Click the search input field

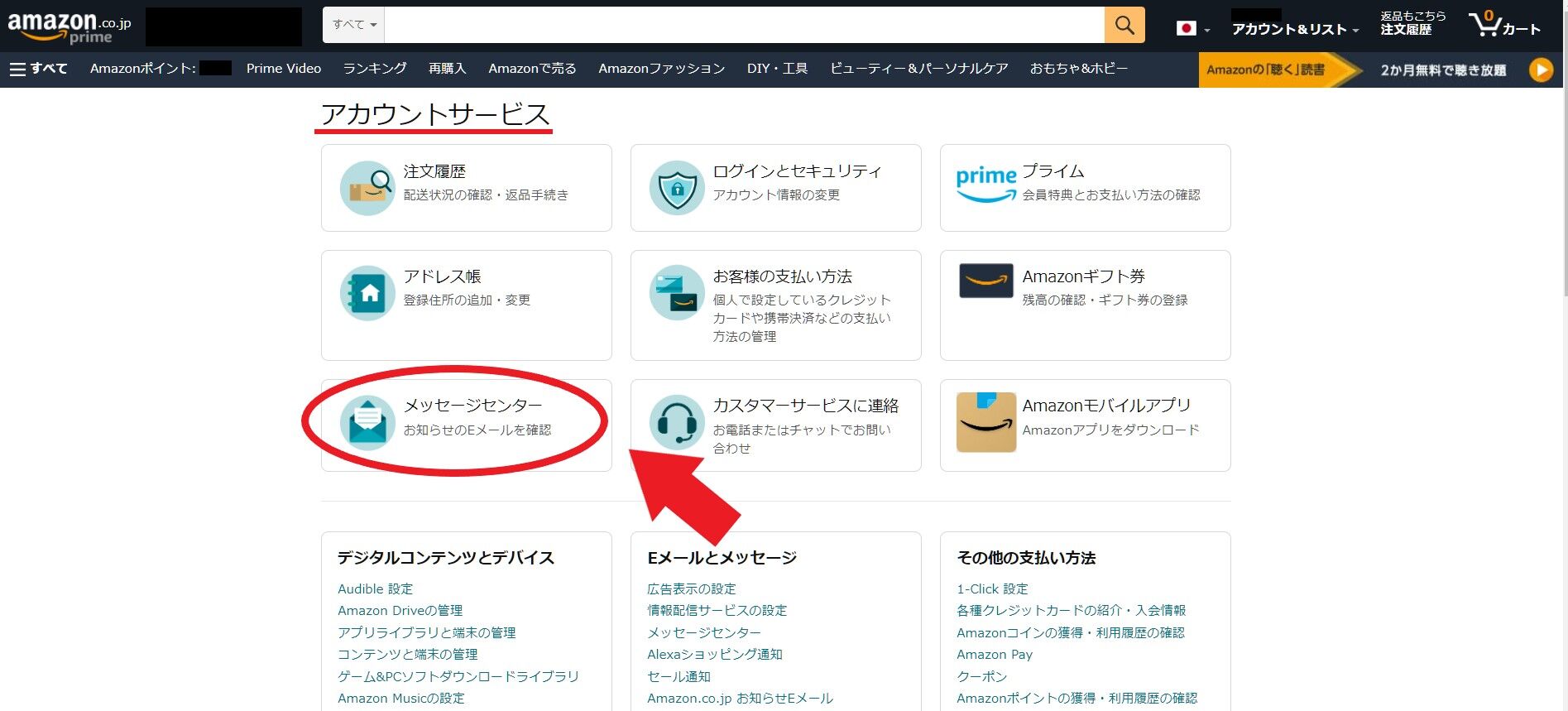pos(745,25)
